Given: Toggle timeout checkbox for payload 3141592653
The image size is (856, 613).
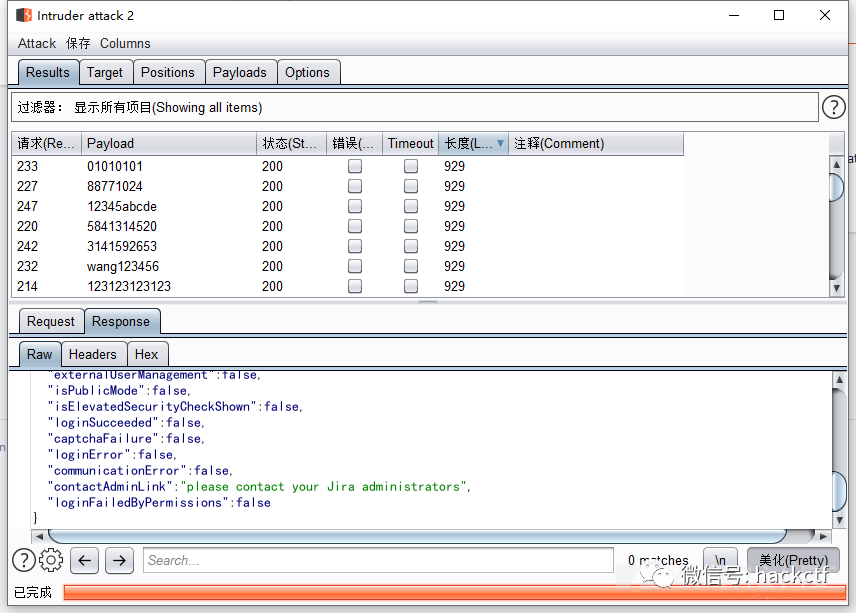Looking at the screenshot, I should (x=411, y=246).
